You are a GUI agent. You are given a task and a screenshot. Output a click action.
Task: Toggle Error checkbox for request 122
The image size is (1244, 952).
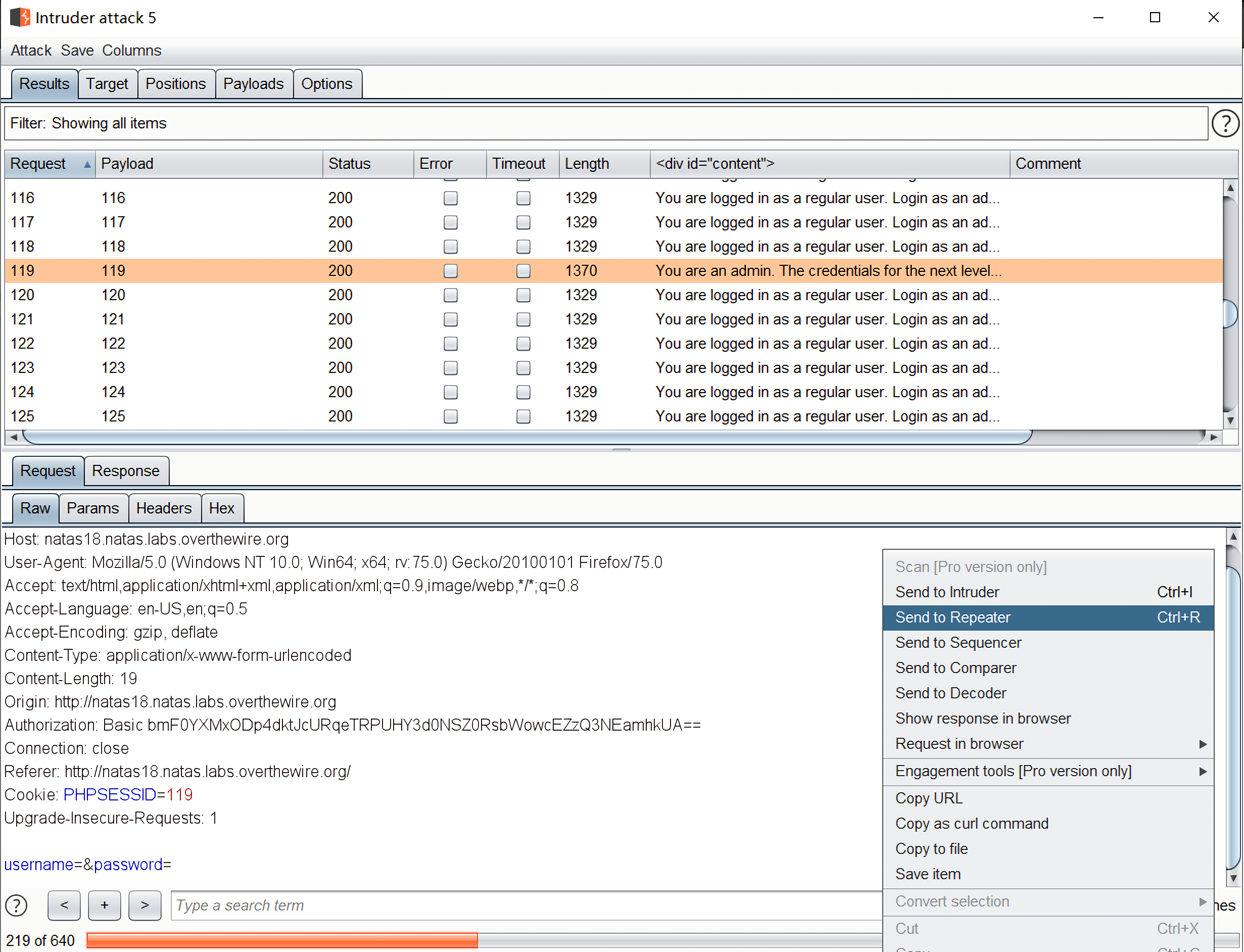[x=450, y=344]
